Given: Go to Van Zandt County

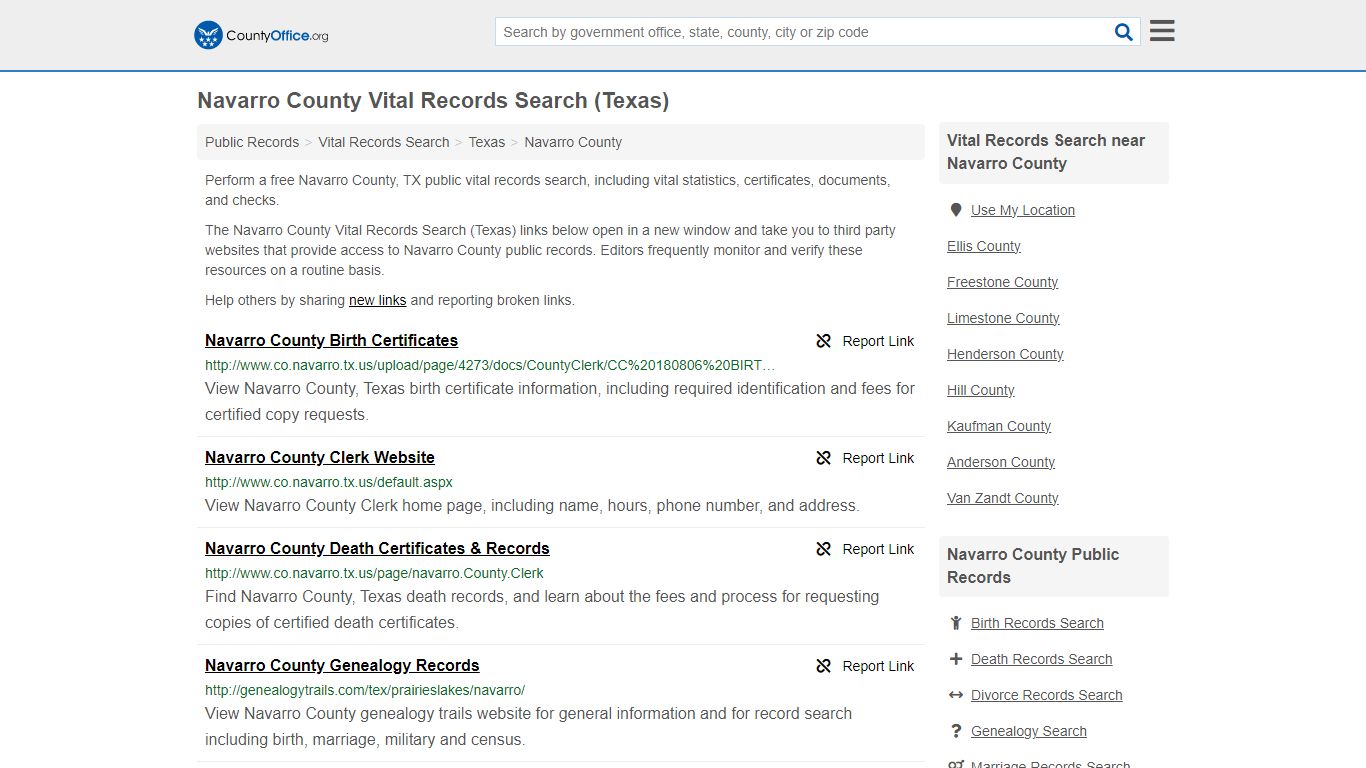Looking at the screenshot, I should 1003,498.
